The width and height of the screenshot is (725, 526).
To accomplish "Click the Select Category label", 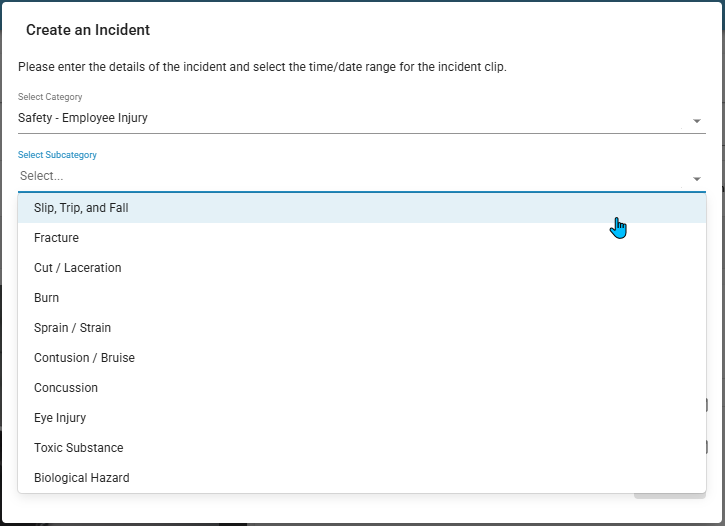I will click(50, 97).
